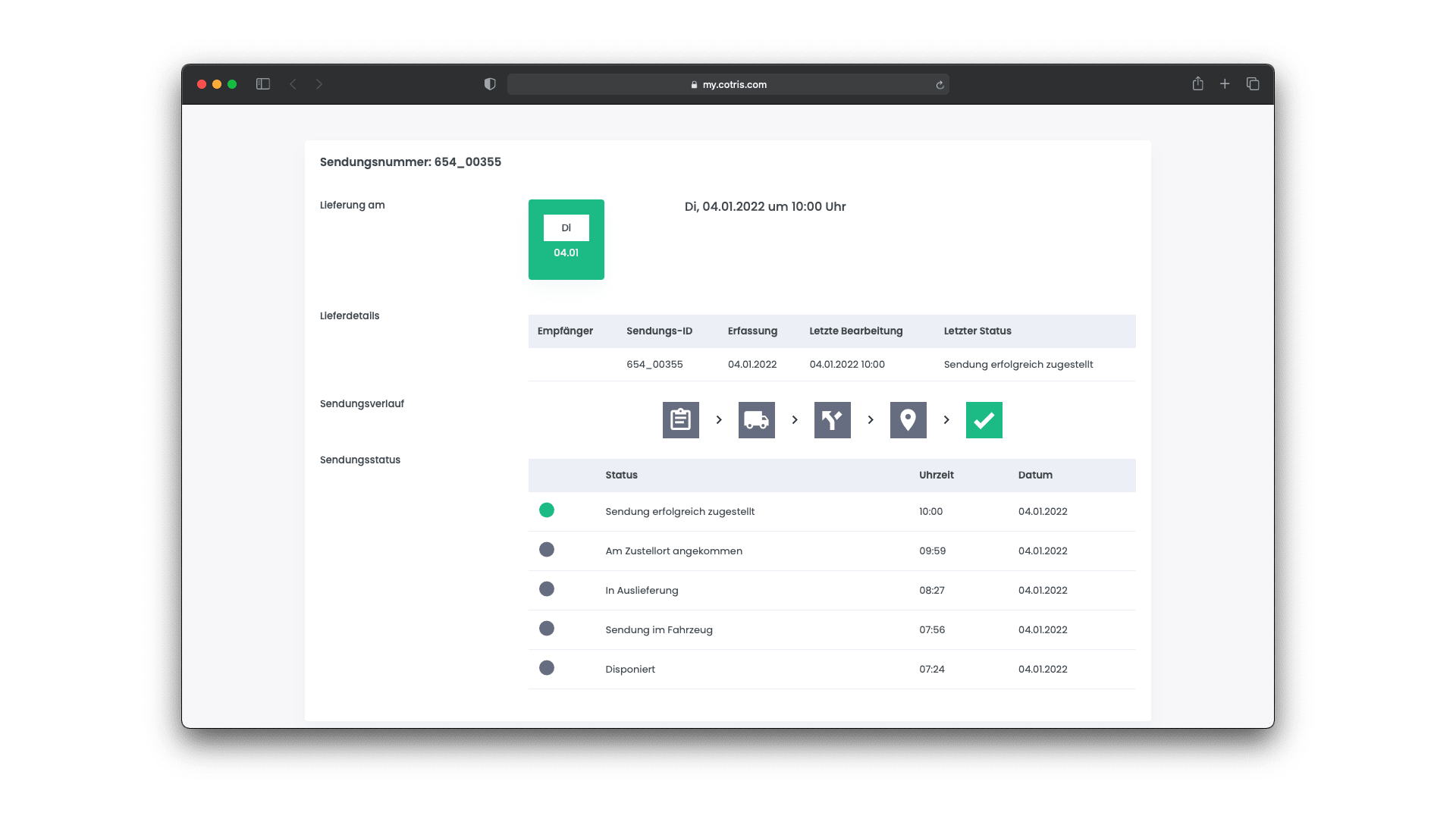1456x819 pixels.
Task: Toggle the browser sidebar icon
Action: (x=263, y=84)
